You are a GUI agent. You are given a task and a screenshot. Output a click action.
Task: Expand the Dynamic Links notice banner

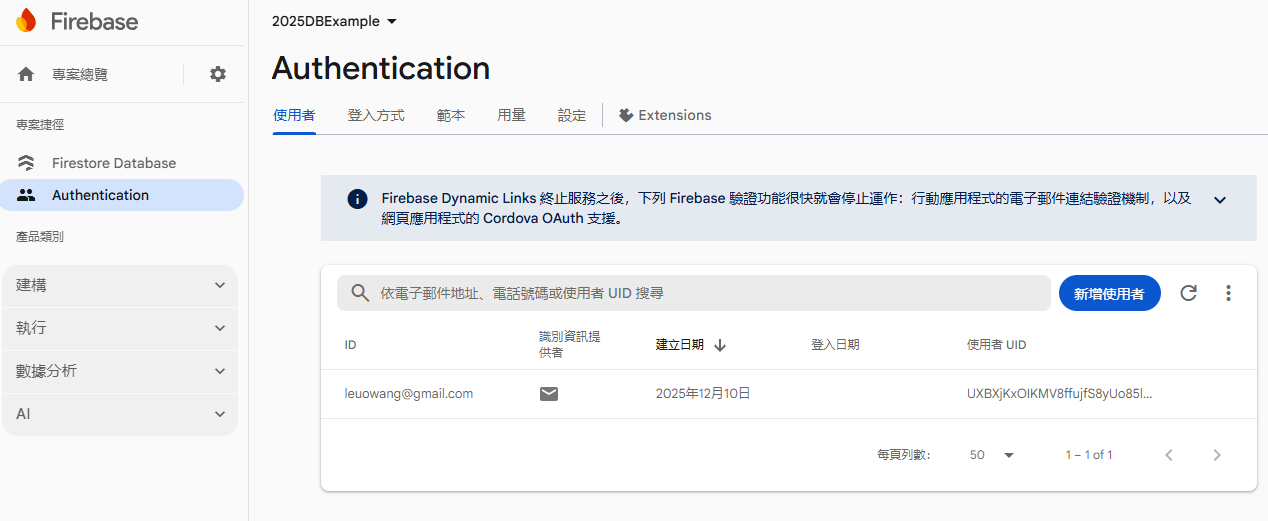1220,199
